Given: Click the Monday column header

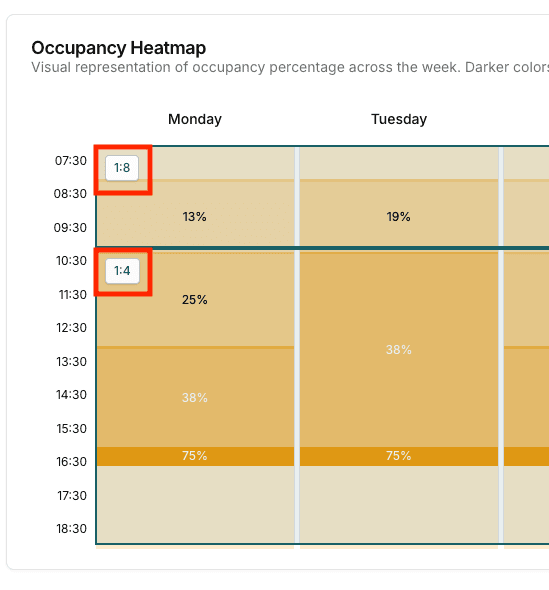Looking at the screenshot, I should pos(195,119).
